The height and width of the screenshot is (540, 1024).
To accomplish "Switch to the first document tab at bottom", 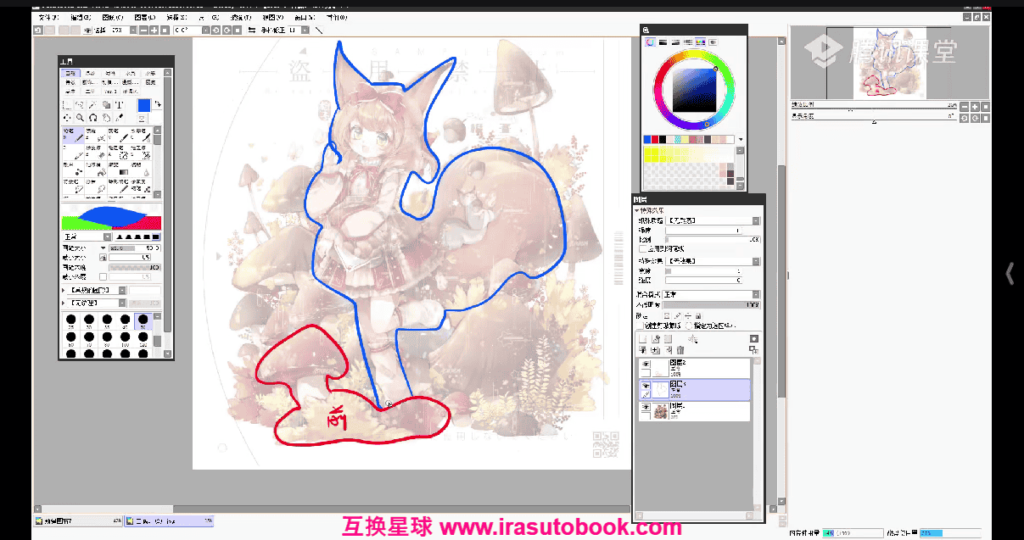I will 78,521.
